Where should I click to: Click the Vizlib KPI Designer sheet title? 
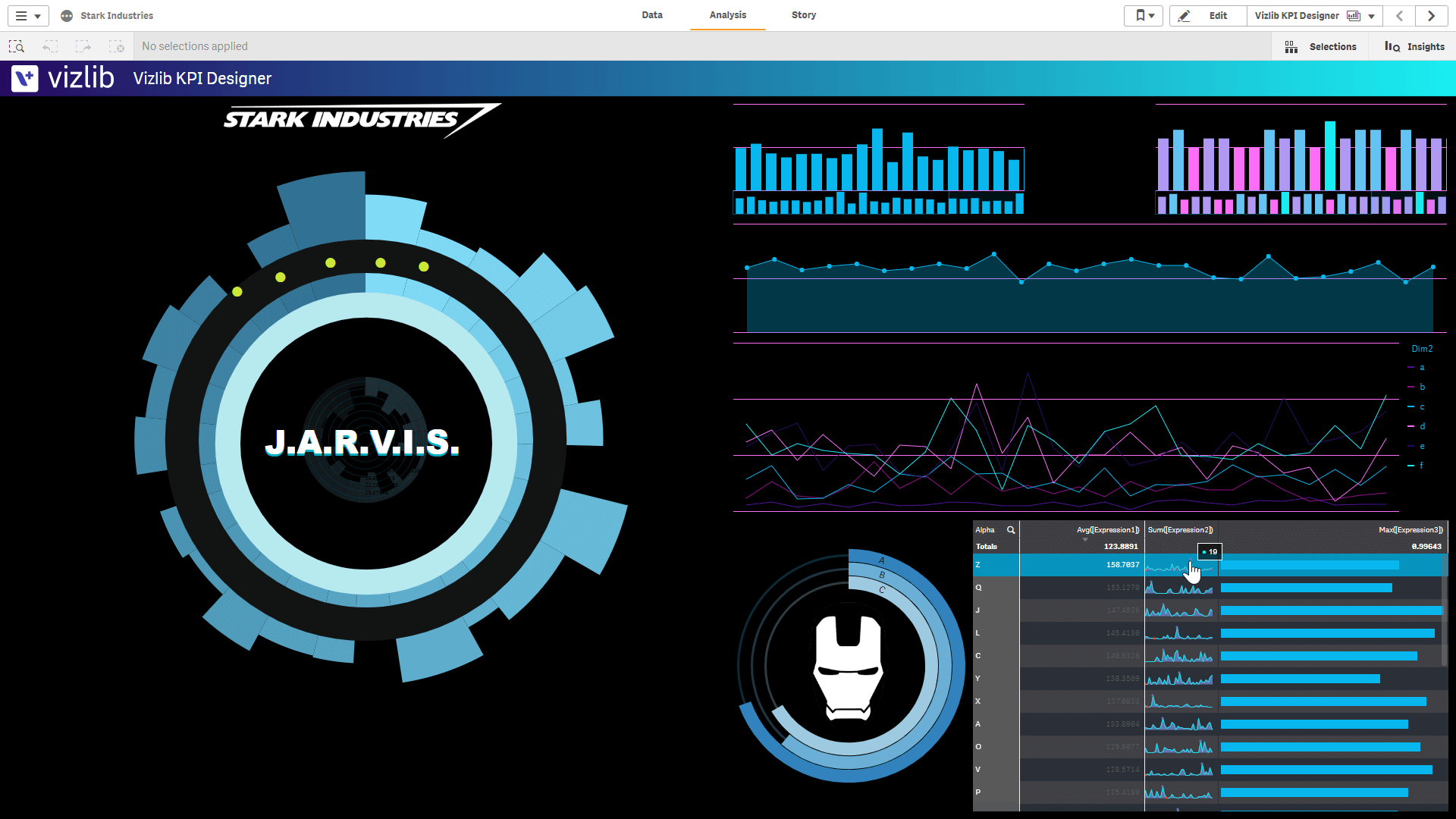pyautogui.click(x=202, y=78)
